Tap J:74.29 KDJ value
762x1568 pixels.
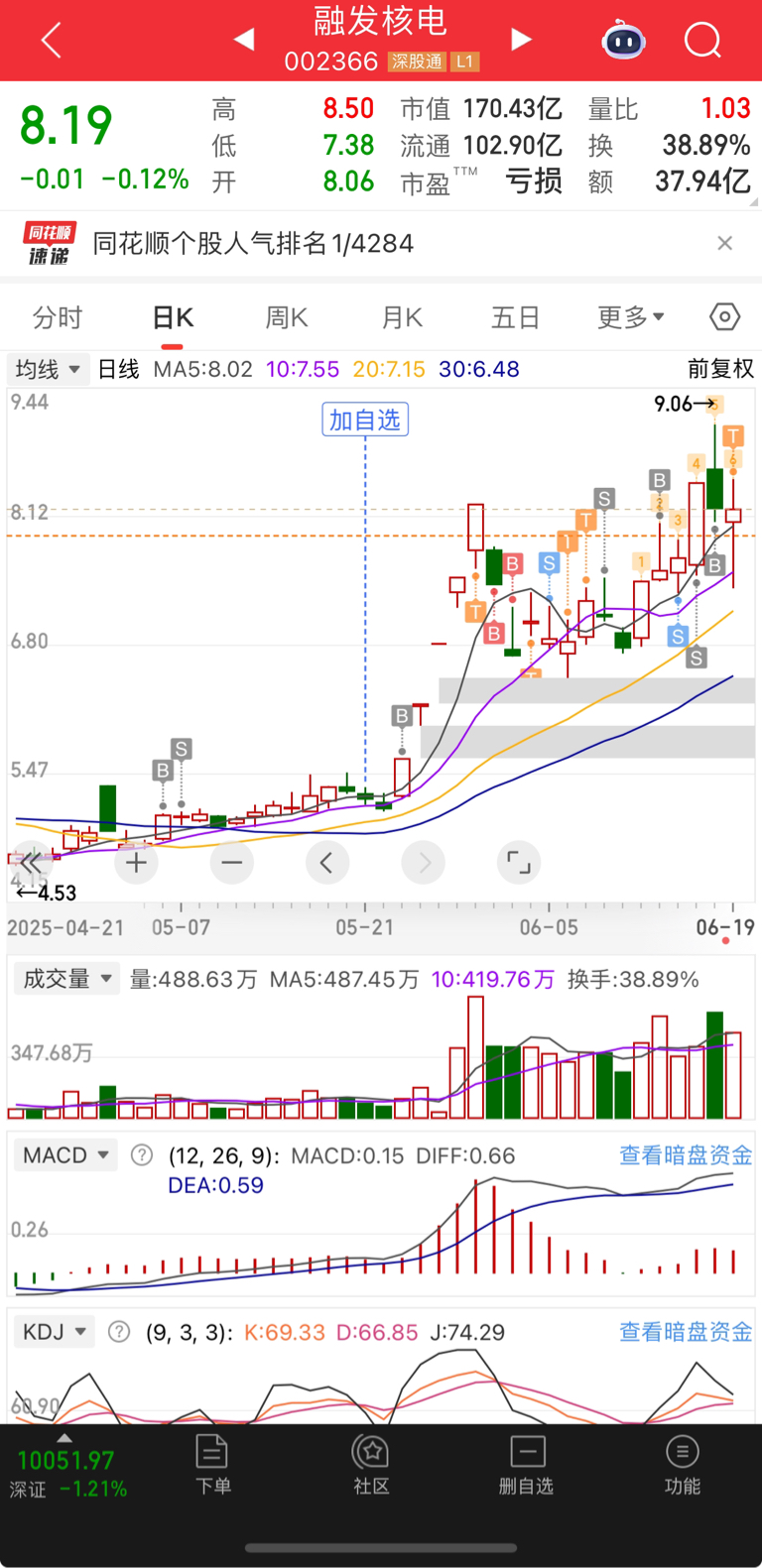467,1332
